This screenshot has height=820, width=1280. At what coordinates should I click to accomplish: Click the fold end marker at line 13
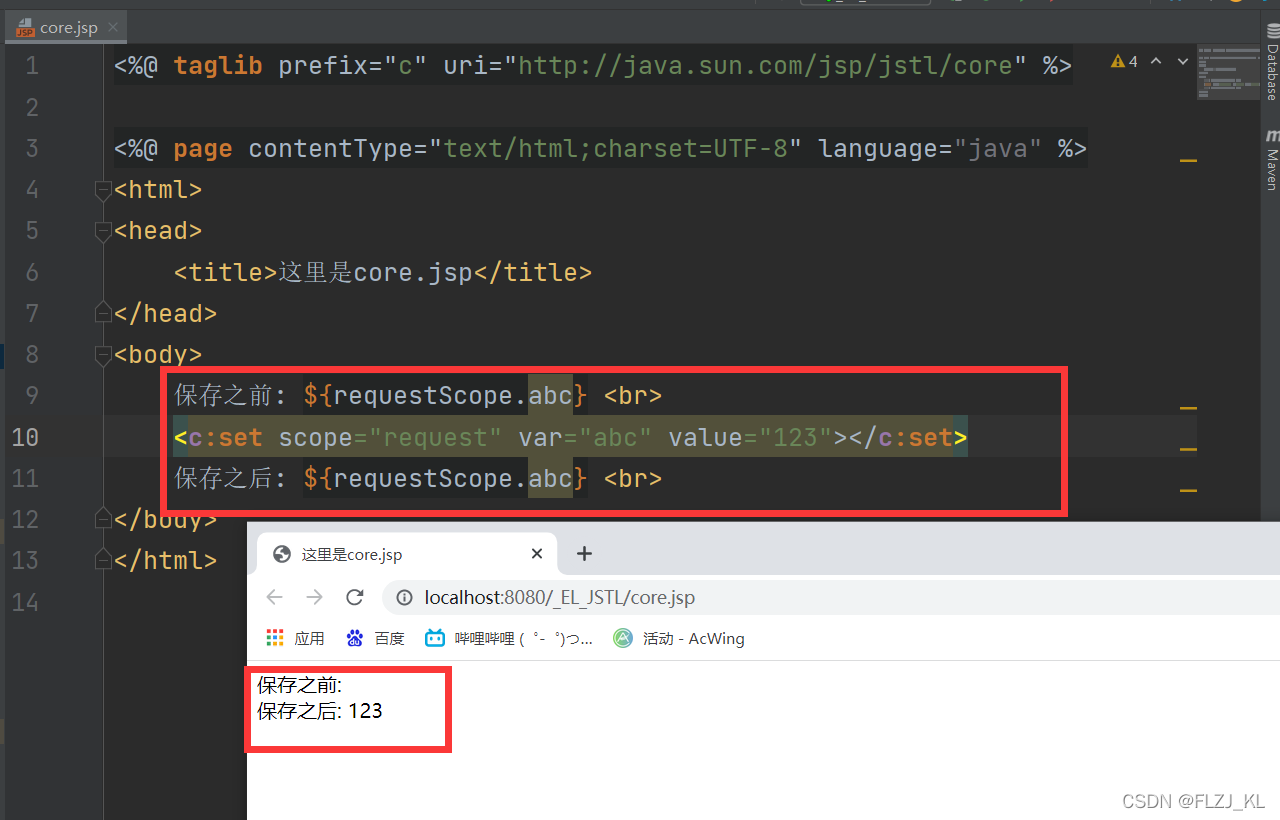pos(101,560)
